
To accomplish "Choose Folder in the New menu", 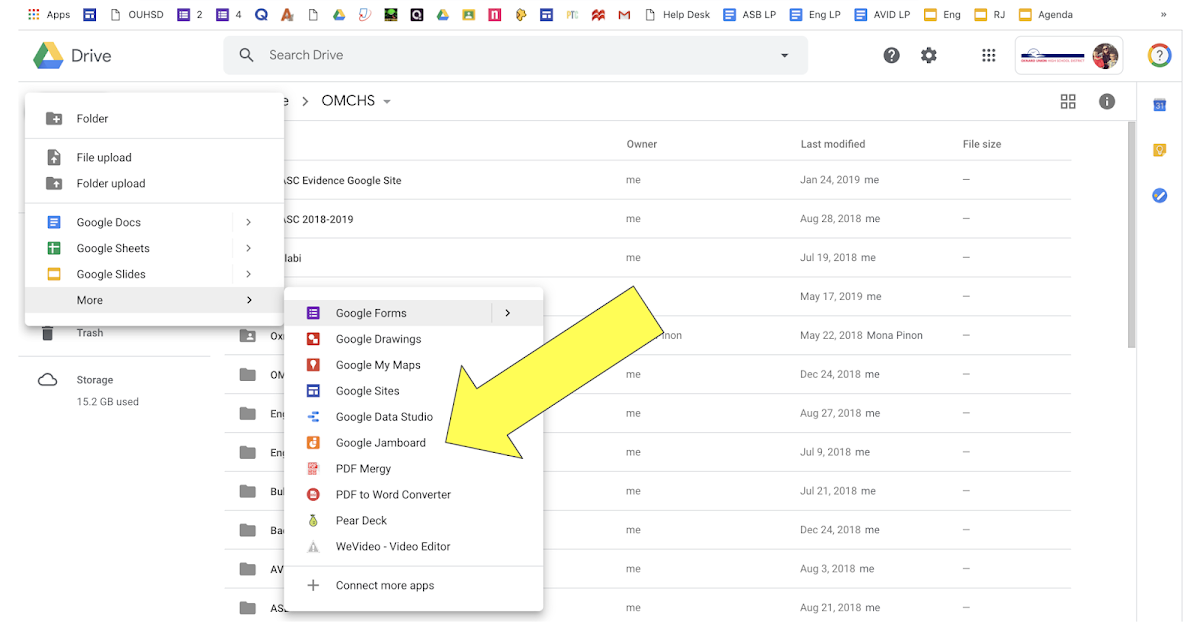I will tap(154, 118).
